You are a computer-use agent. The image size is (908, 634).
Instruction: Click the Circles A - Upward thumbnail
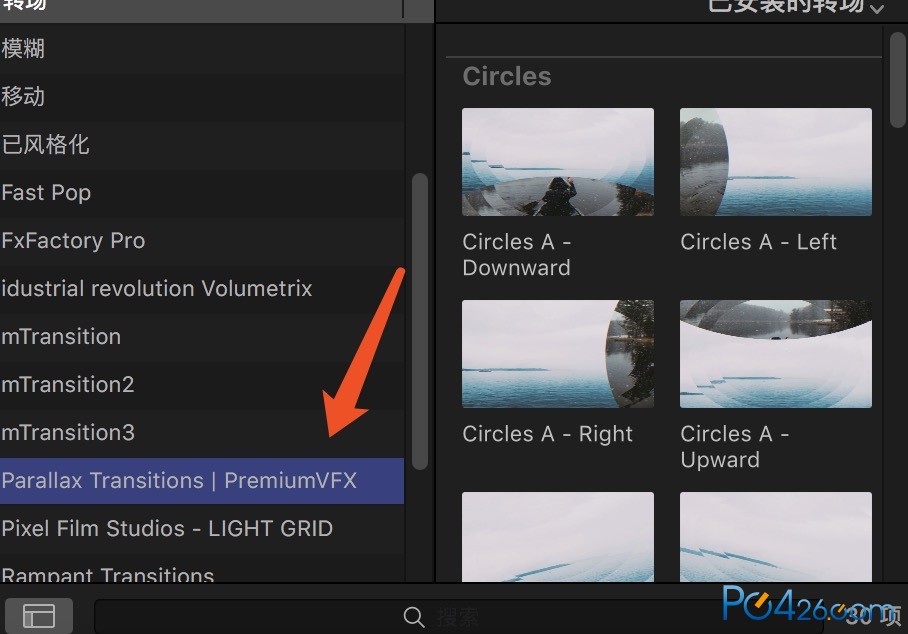[x=775, y=354]
